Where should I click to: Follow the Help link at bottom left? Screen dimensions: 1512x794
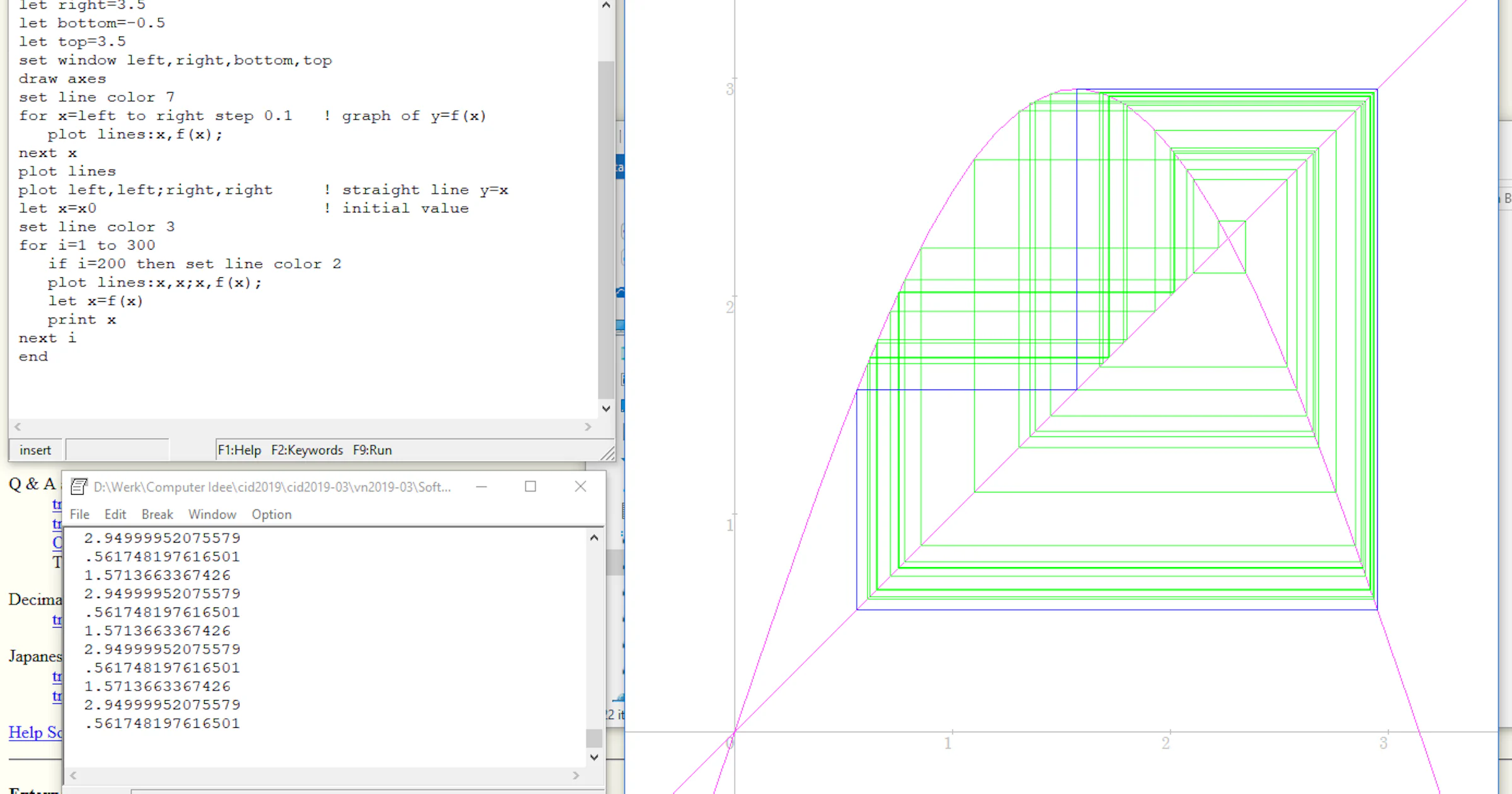click(35, 732)
